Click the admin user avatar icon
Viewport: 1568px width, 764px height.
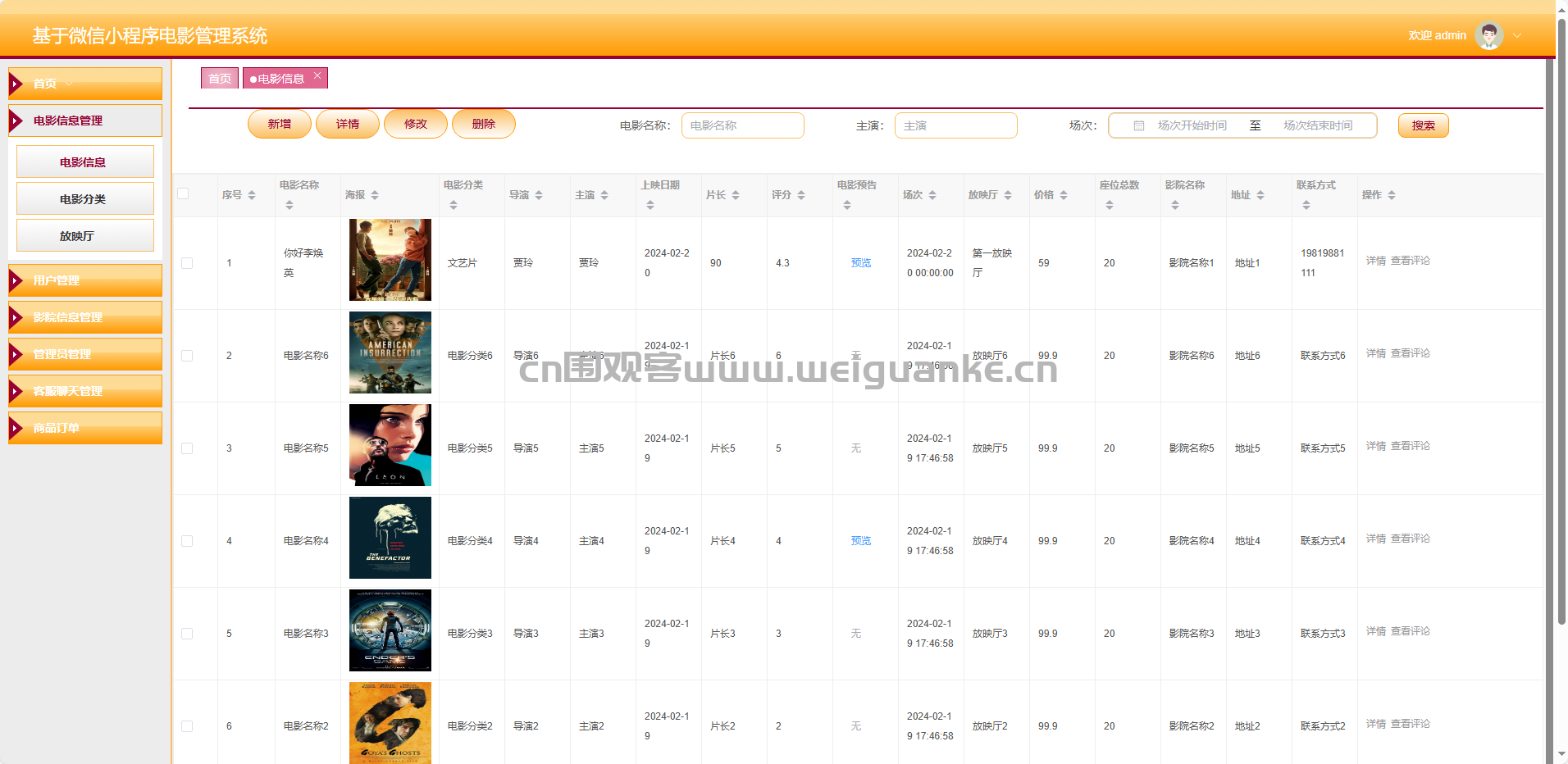click(x=1488, y=35)
